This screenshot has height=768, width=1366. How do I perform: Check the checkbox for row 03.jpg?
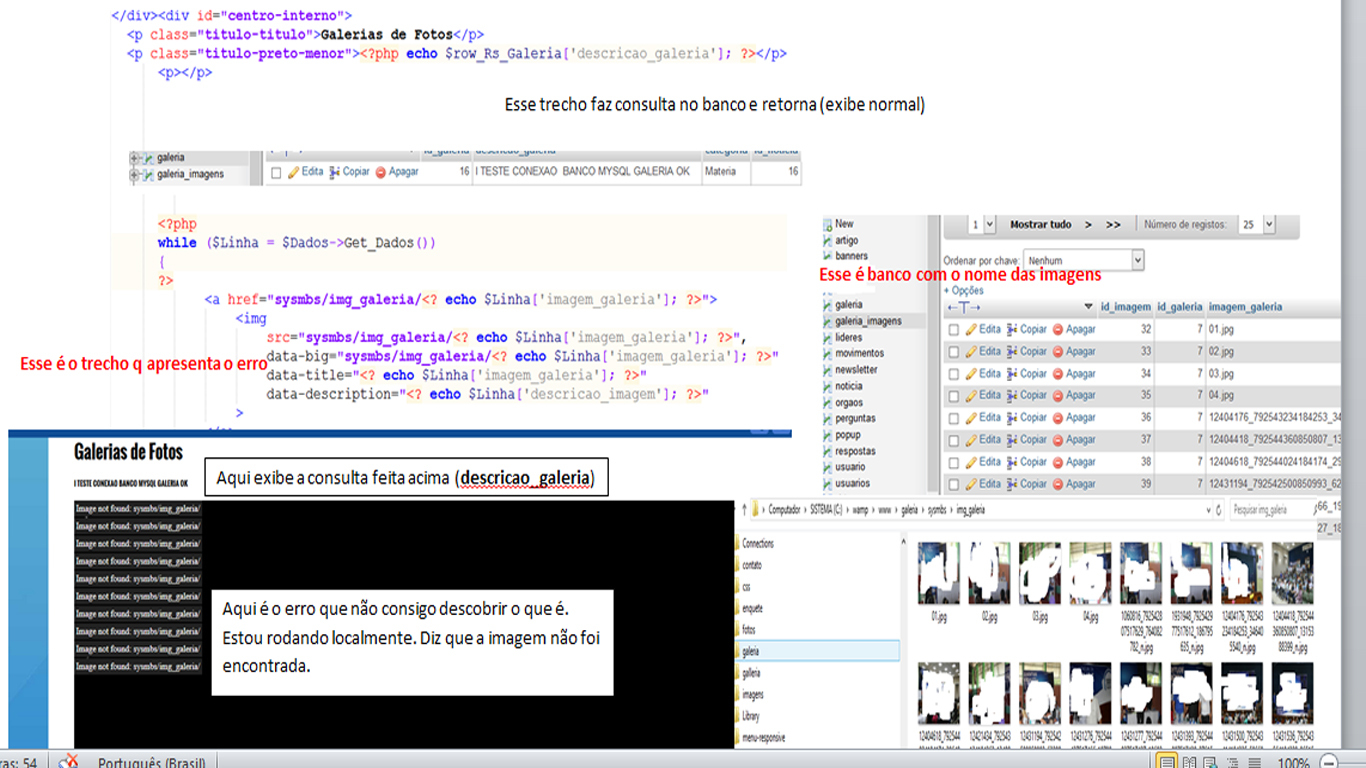tap(953, 374)
